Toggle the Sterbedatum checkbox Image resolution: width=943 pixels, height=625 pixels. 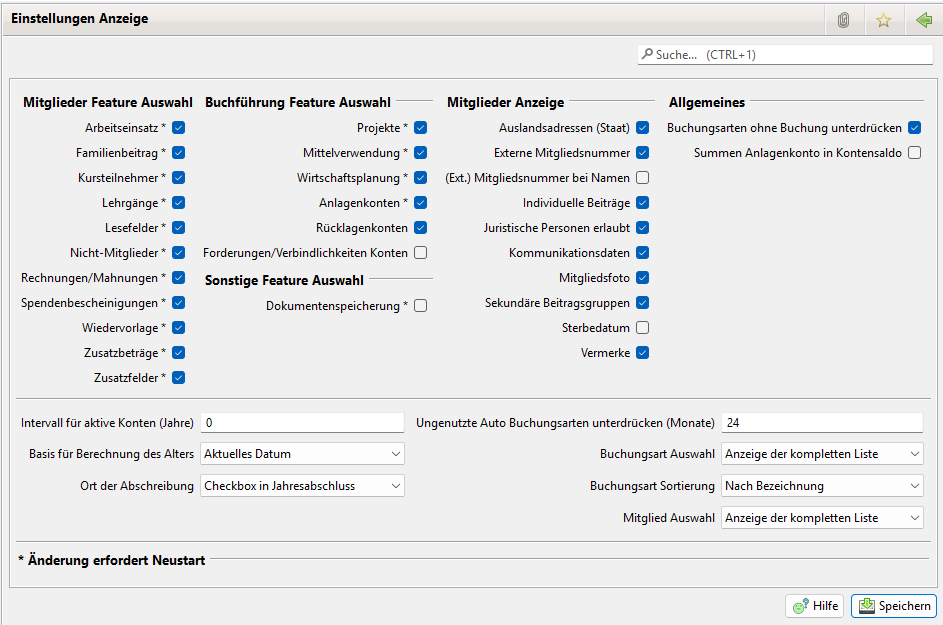coord(643,328)
